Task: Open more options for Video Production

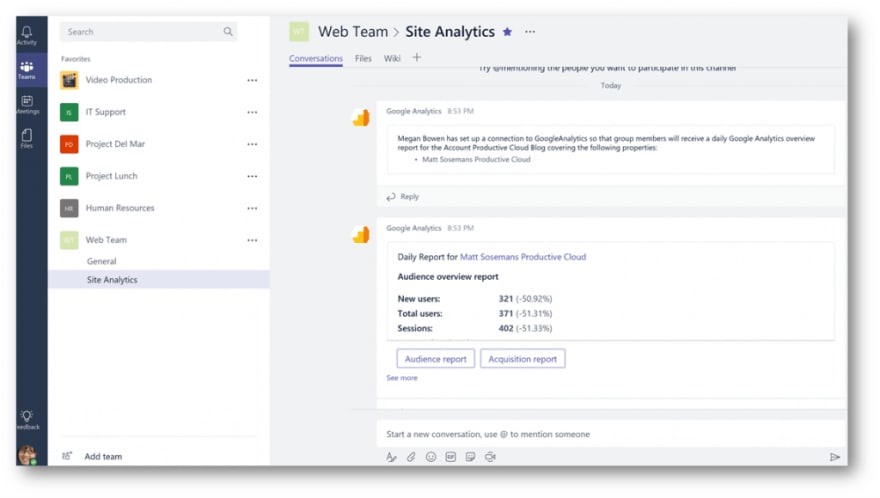Action: [252, 80]
